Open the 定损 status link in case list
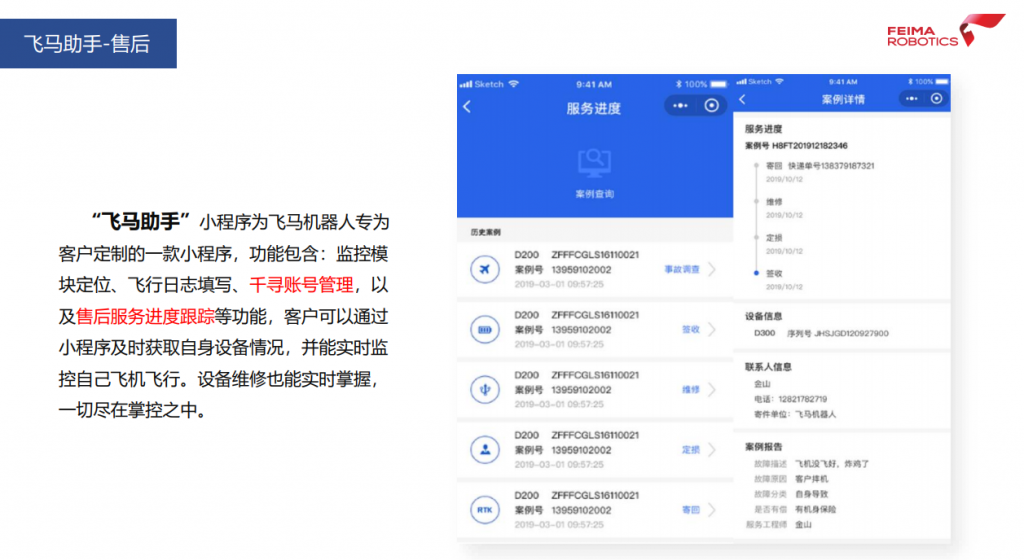The image size is (1024, 560). pos(691,450)
